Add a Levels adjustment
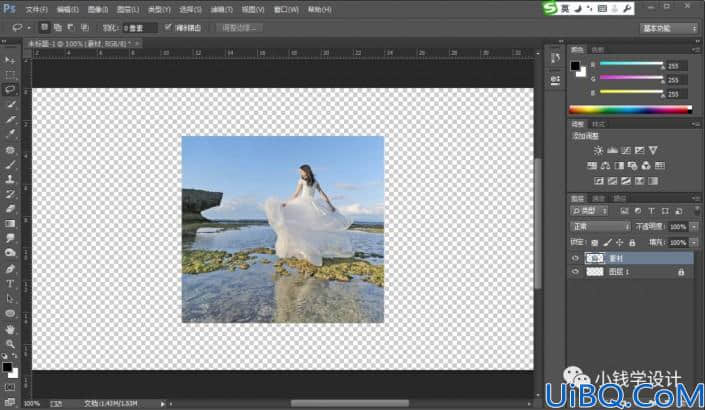 612,150
